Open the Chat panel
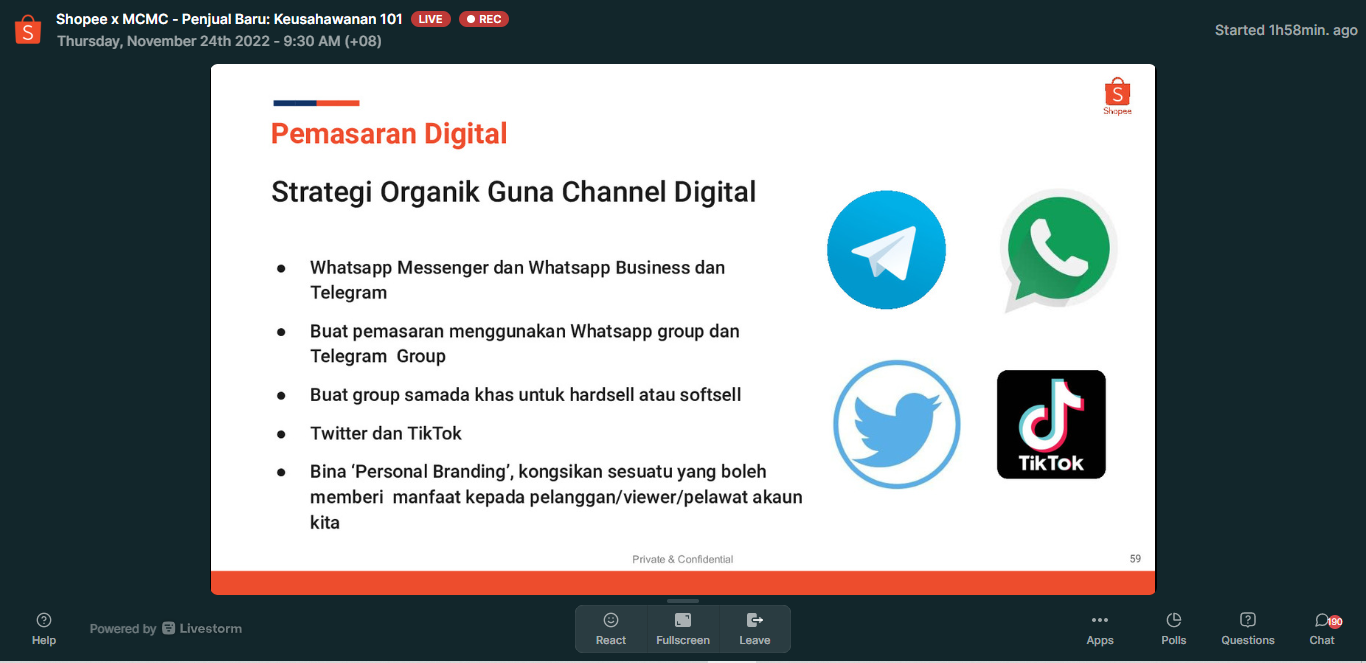The height and width of the screenshot is (663, 1366). click(x=1322, y=629)
